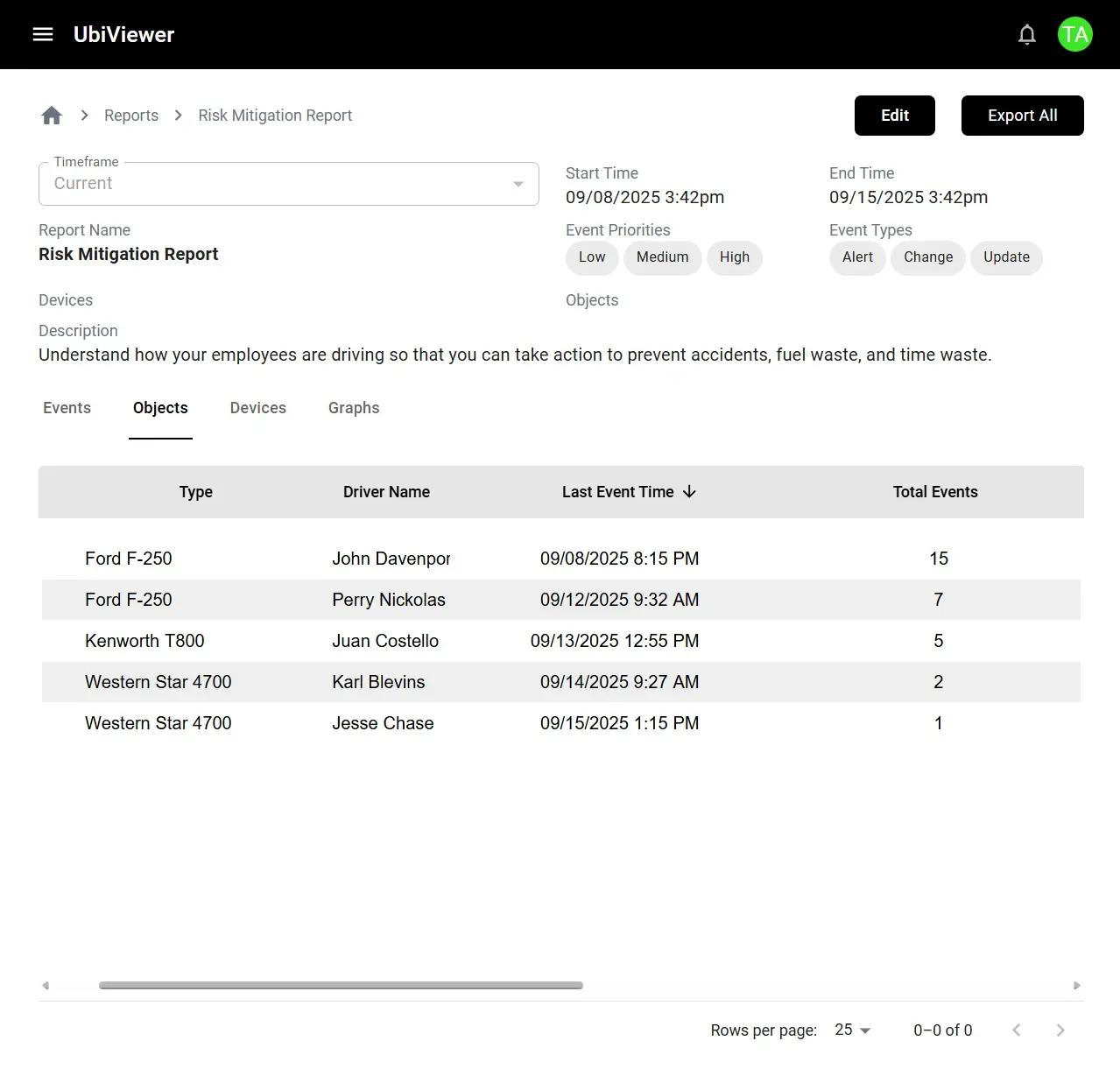Open the Reports breadcrumb link
The height and width of the screenshot is (1083, 1120).
coord(131,116)
